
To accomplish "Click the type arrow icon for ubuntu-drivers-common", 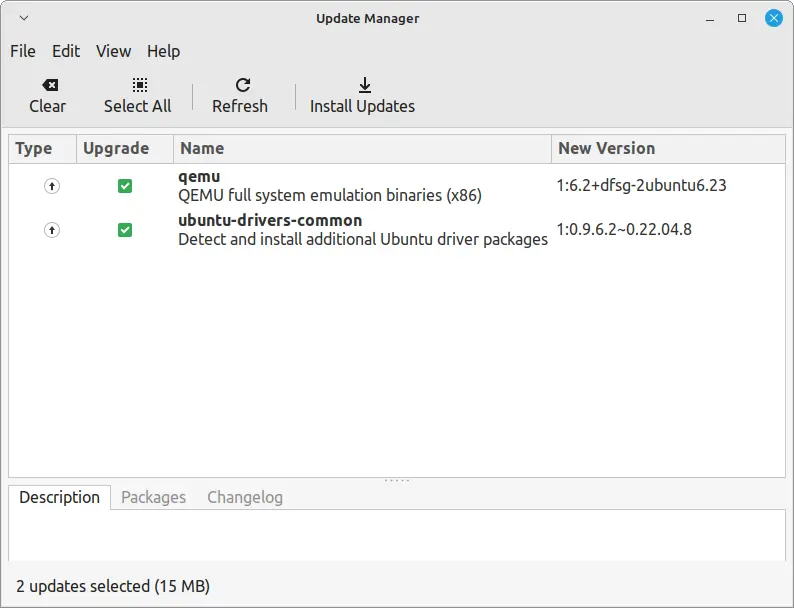I will [52, 230].
